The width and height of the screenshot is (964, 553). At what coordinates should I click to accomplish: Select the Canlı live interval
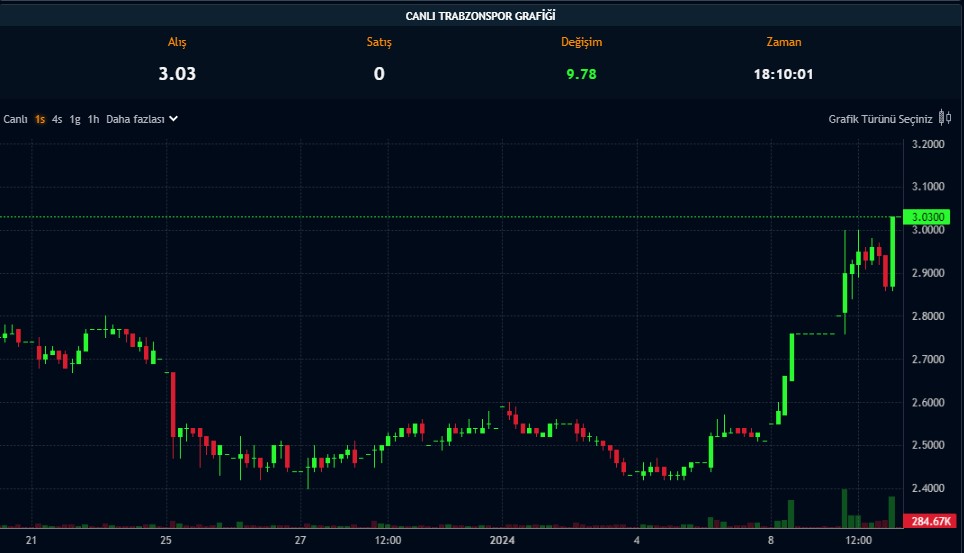[15, 119]
